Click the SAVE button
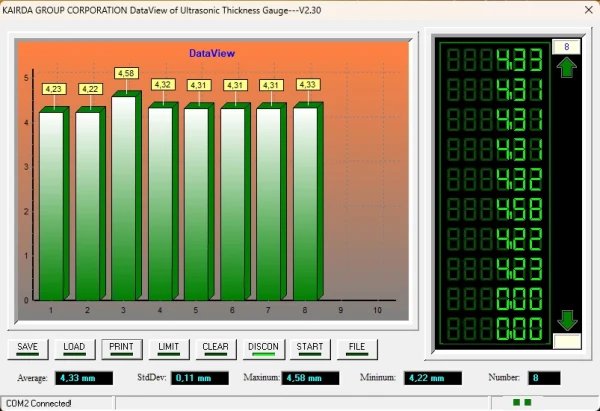The image size is (600, 411). 28,349
